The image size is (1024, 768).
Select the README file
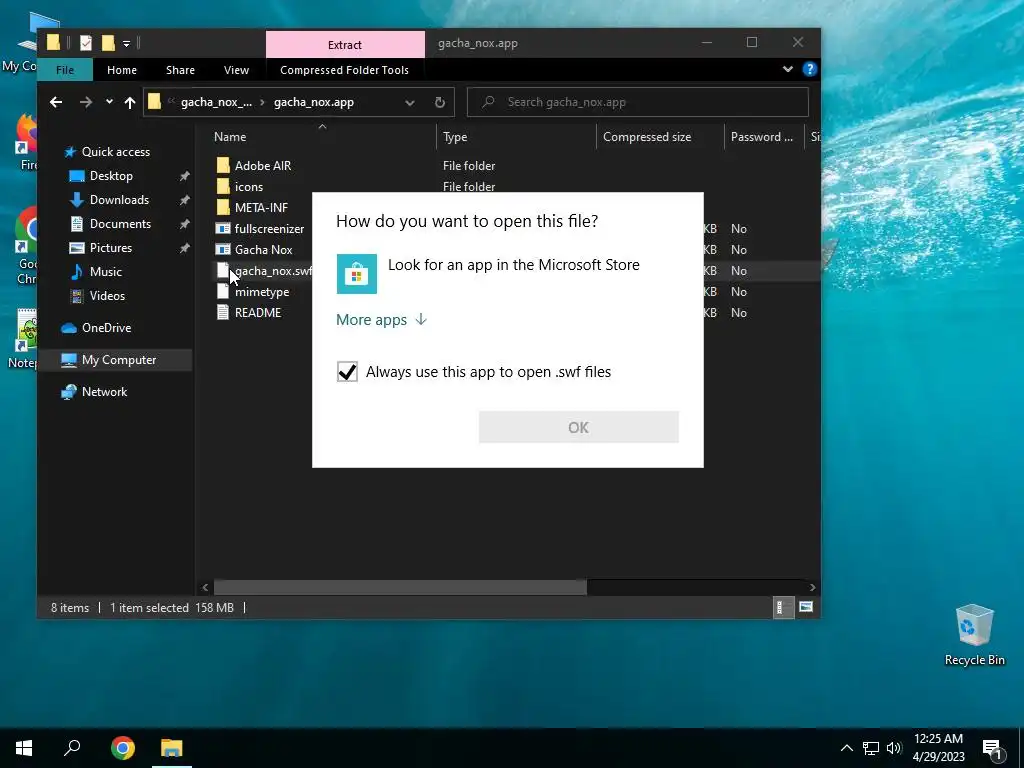pos(258,313)
